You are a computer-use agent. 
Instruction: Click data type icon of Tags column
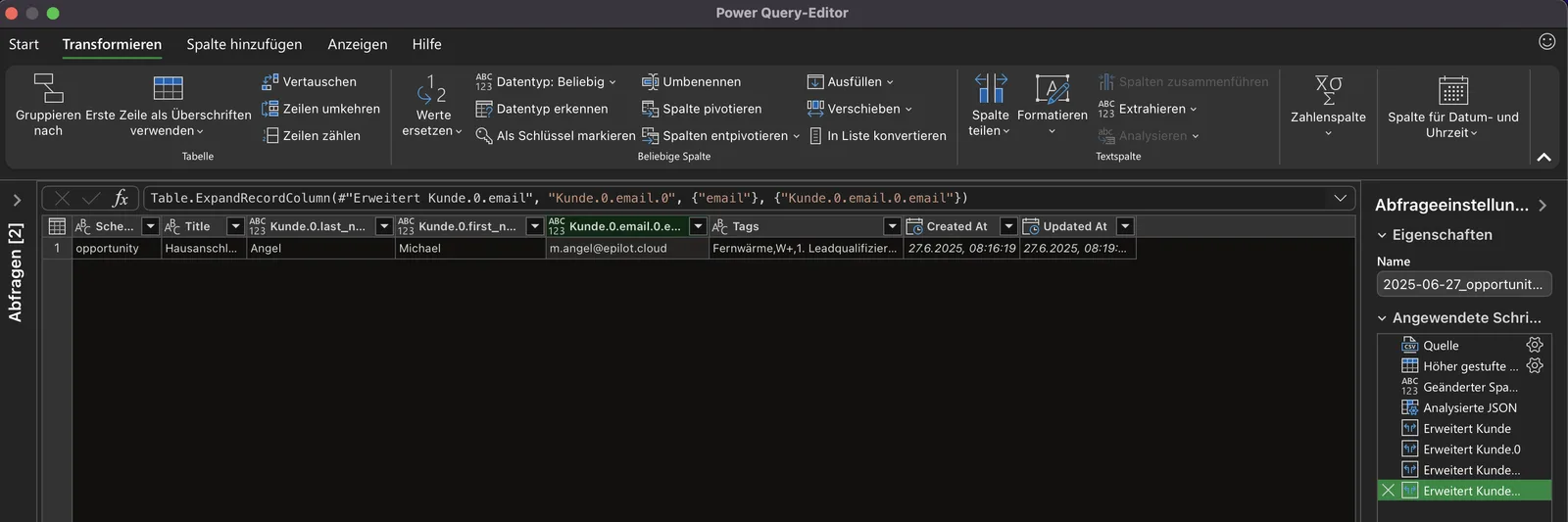pos(720,226)
